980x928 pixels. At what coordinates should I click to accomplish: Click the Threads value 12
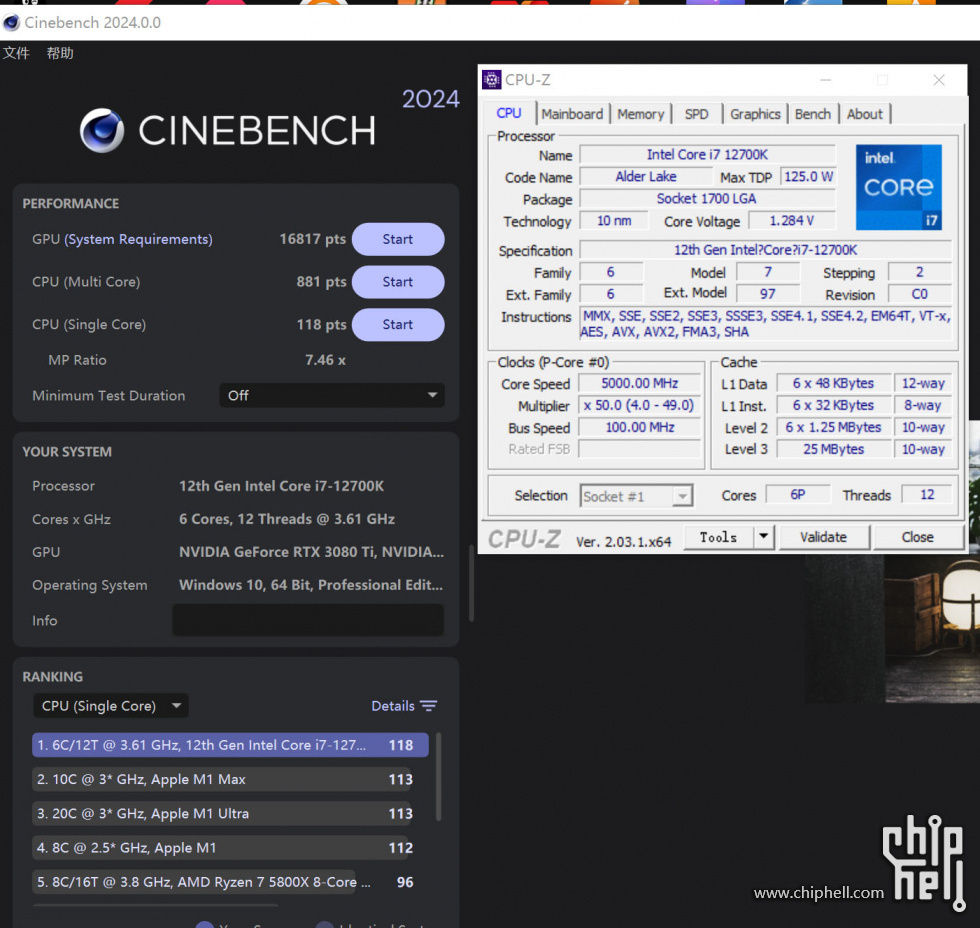click(927, 495)
